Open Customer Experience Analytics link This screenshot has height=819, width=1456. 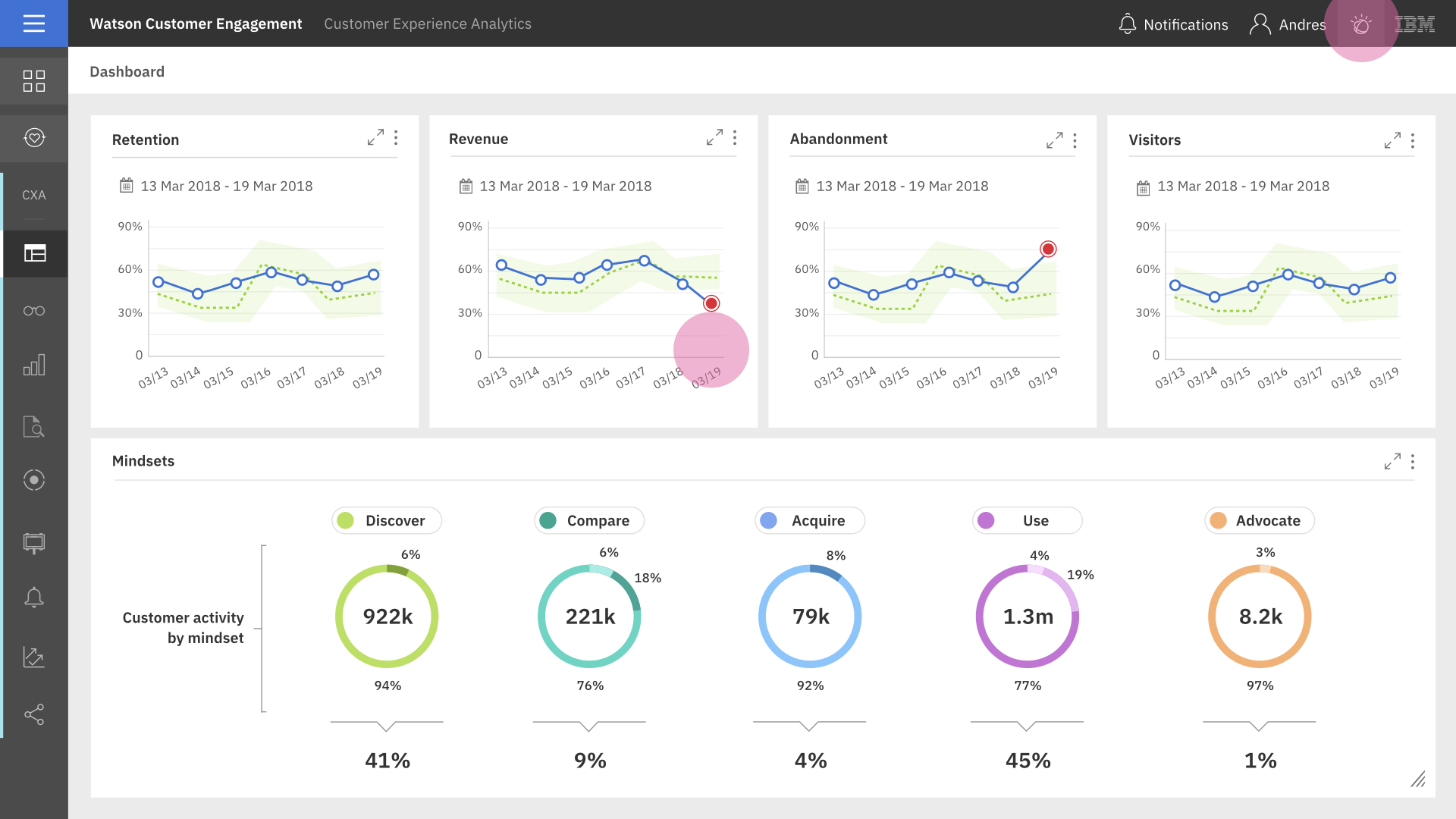click(x=428, y=24)
